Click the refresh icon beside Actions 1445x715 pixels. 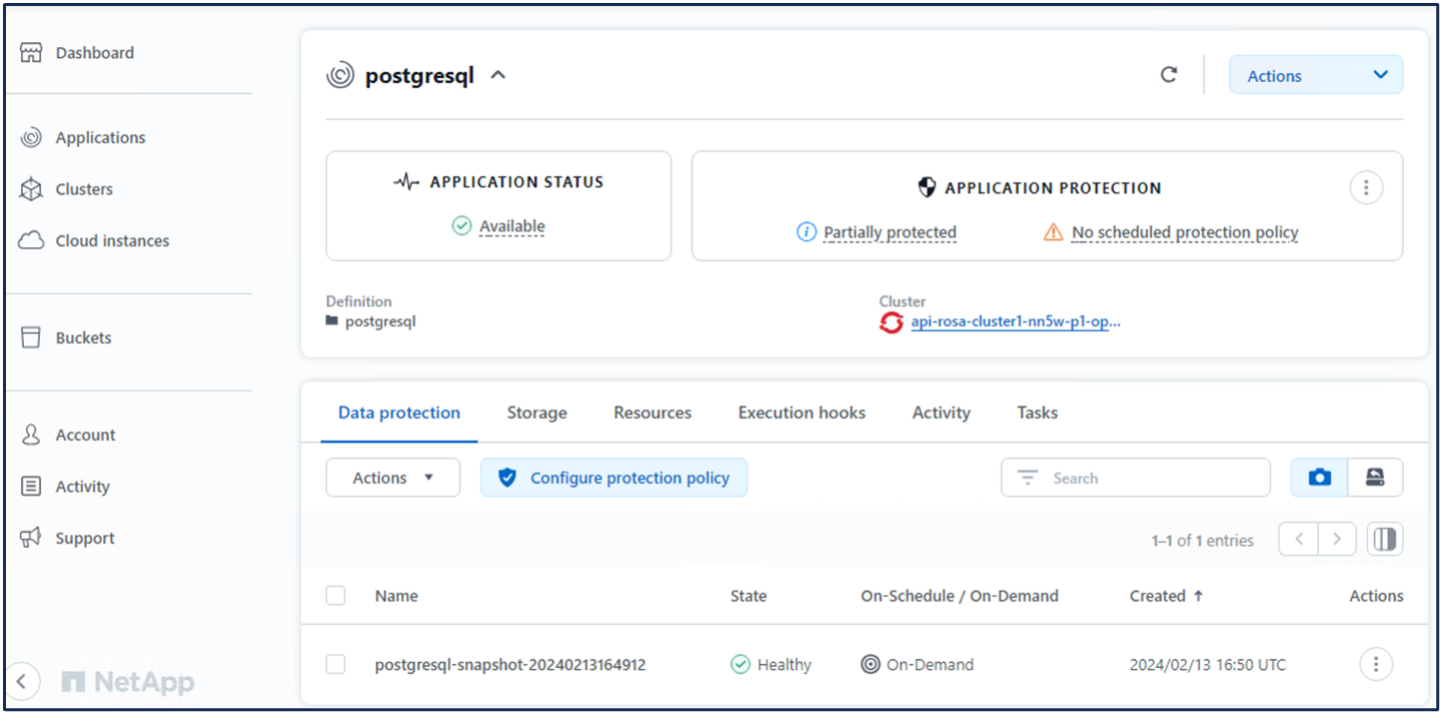[x=1168, y=75]
